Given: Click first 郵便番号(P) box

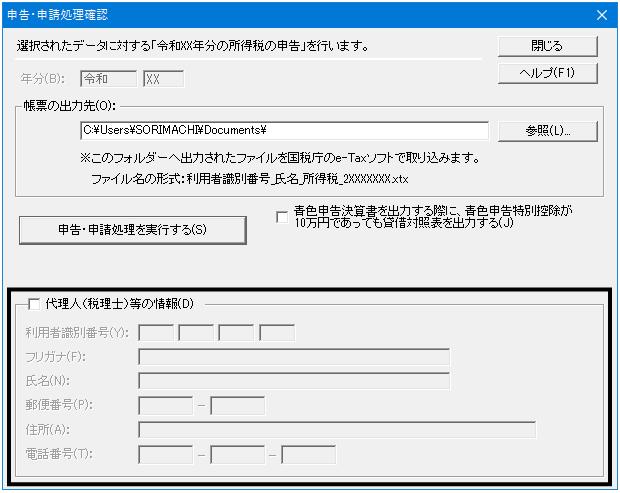Looking at the screenshot, I should pos(166,406).
